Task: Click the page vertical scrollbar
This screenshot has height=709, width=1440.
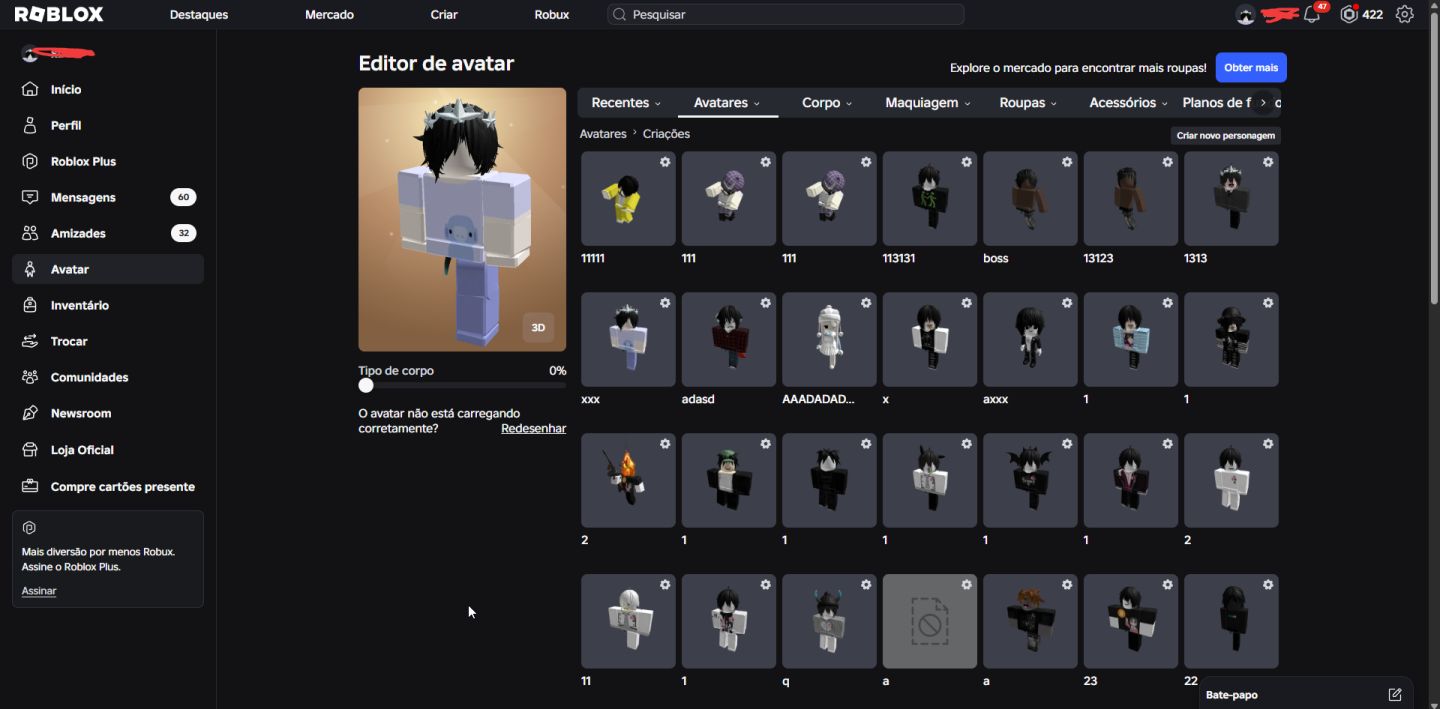Action: pyautogui.click(x=1434, y=160)
